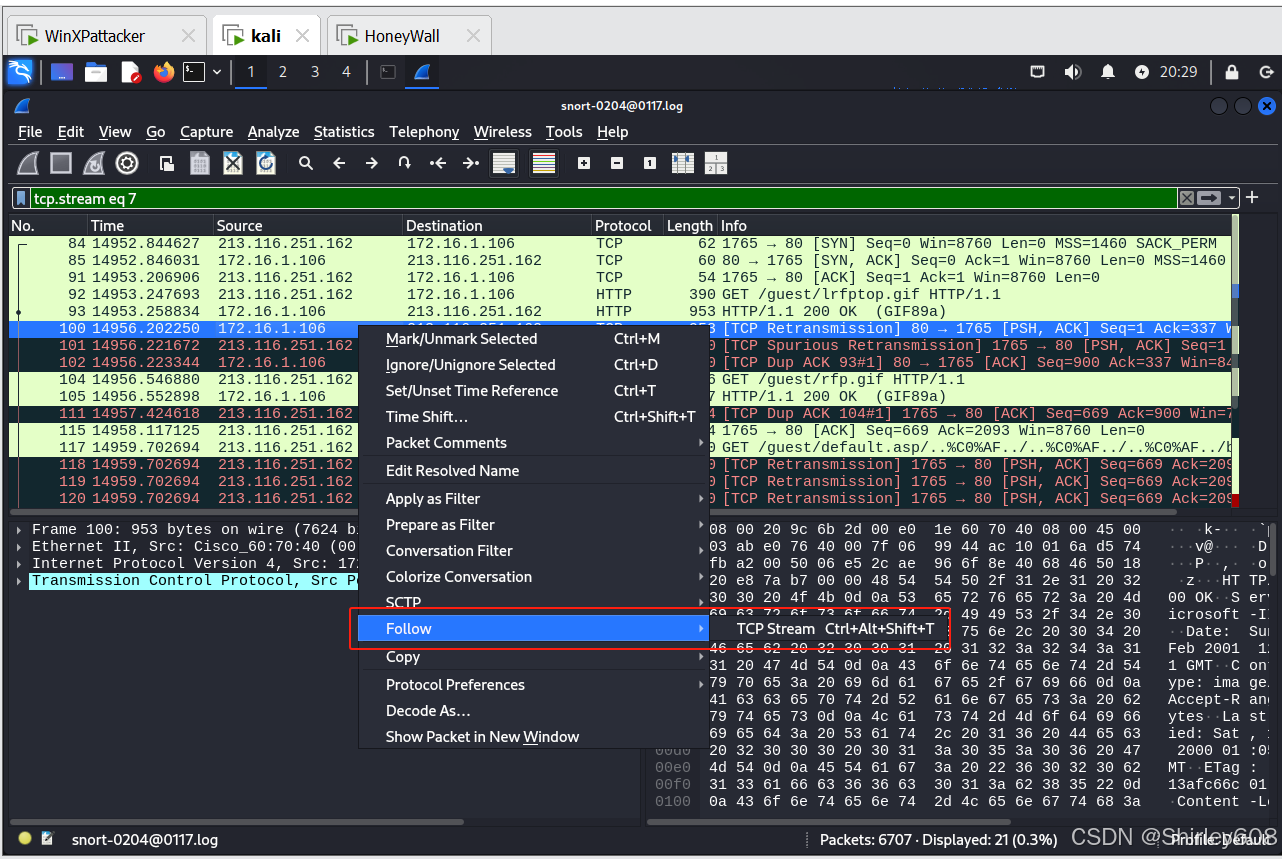Screen dimensions: 1282x859
Task: Find a packet using the magnifier icon
Action: pos(306,163)
